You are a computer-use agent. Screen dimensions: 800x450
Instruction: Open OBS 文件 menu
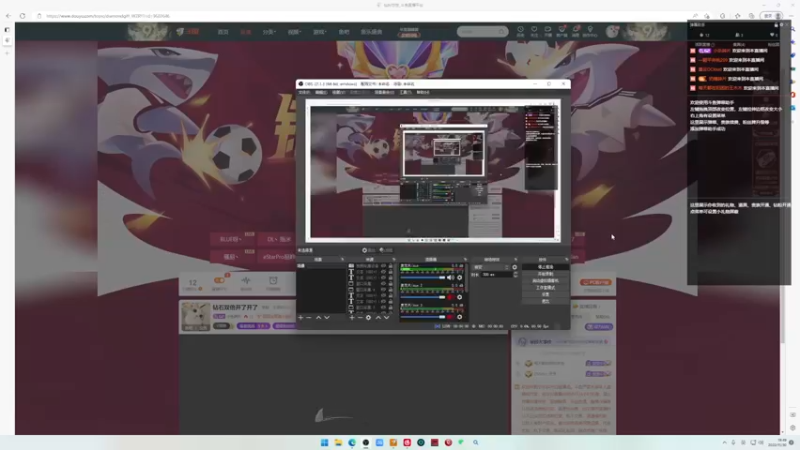(304, 92)
